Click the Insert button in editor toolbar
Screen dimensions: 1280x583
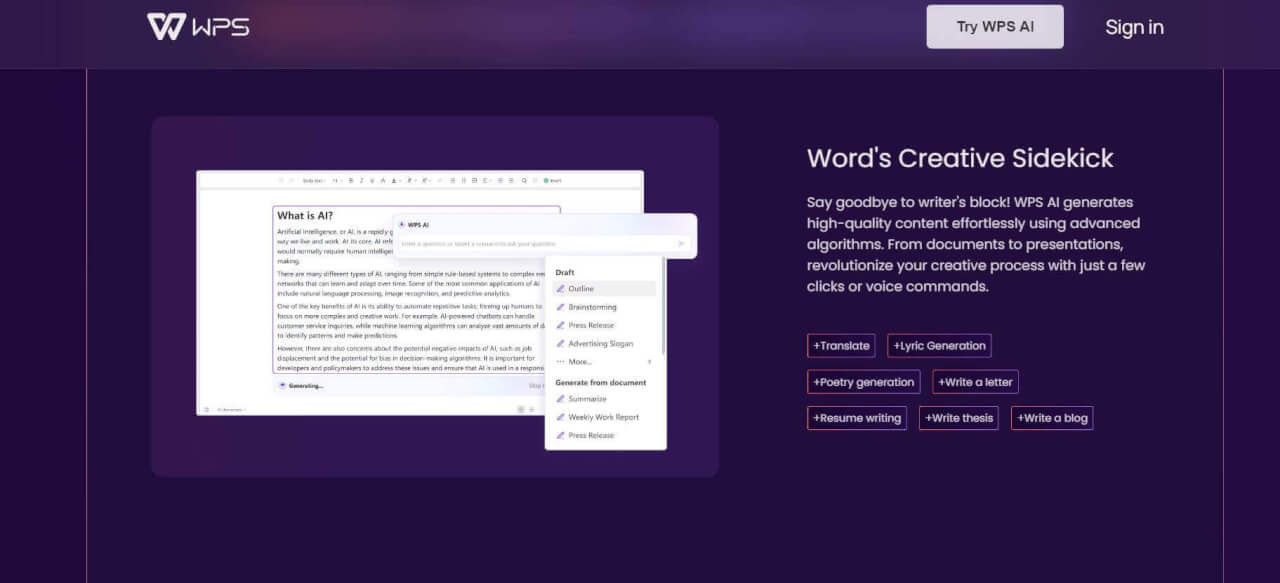(x=552, y=180)
